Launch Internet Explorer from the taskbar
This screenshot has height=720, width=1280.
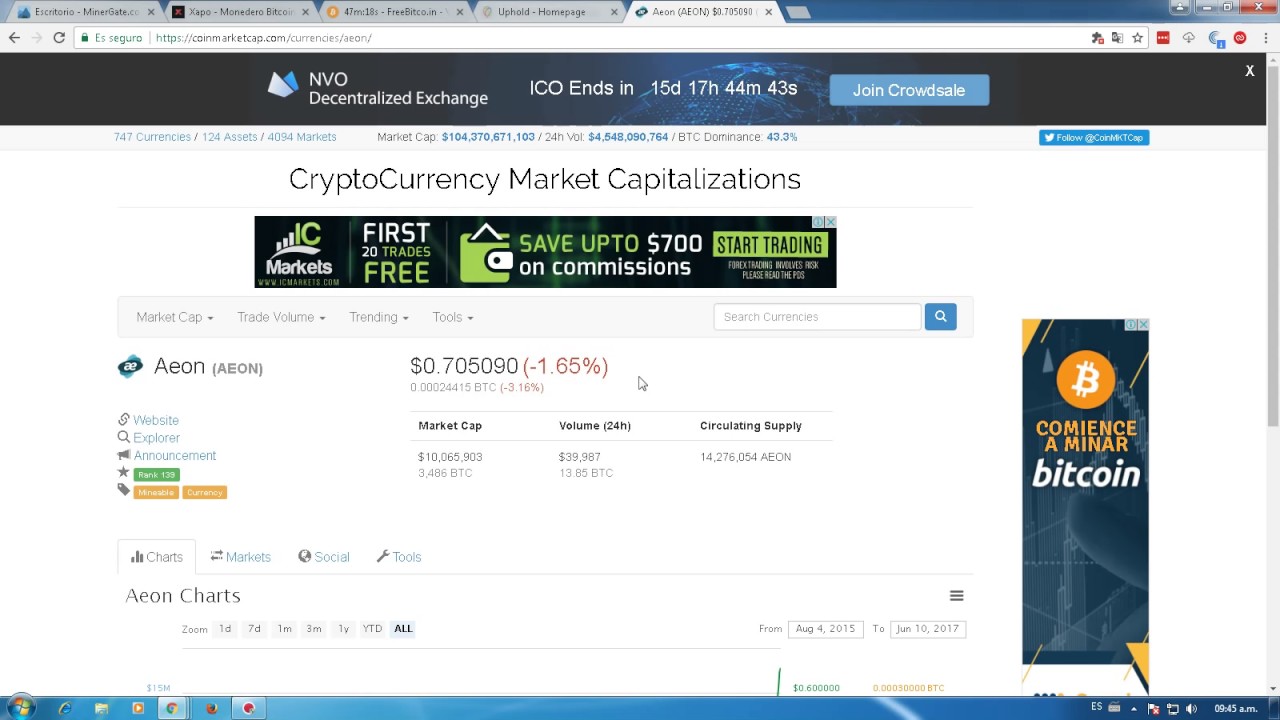click(x=65, y=708)
